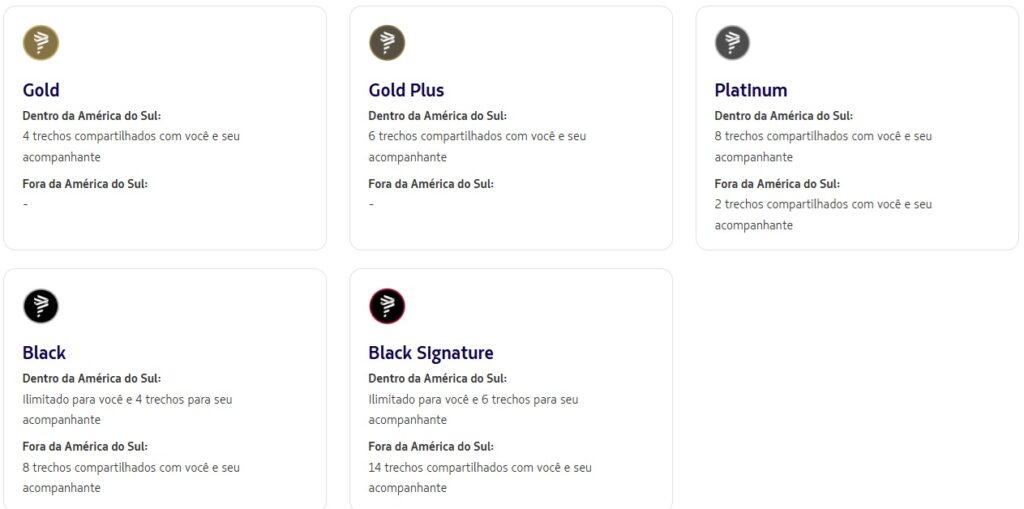Image resolution: width=1024 pixels, height=509 pixels.
Task: Click the Platinum tier badge icon
Action: click(x=733, y=43)
